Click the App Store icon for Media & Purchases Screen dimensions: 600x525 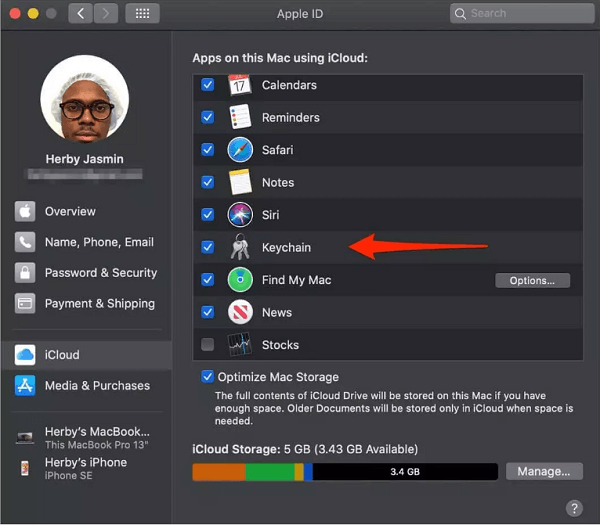click(25, 385)
